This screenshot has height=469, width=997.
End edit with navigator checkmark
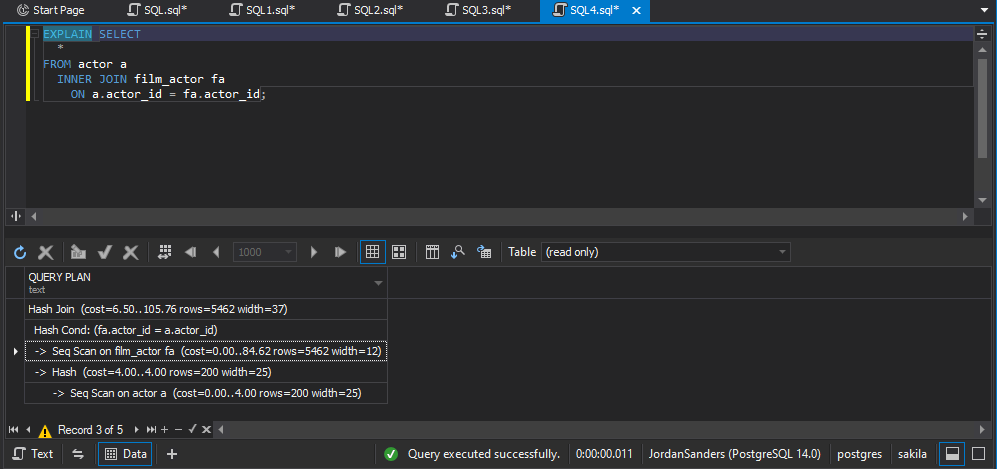193,430
